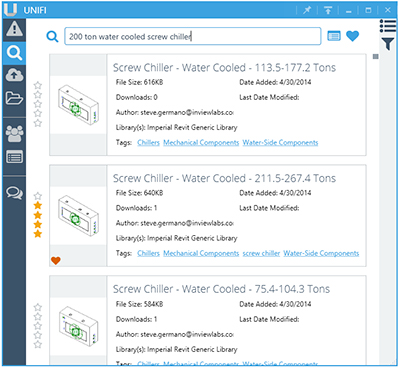
Task: Toggle the orange heart favorite on 211.5-267.4 Tons card
Action: [56, 260]
